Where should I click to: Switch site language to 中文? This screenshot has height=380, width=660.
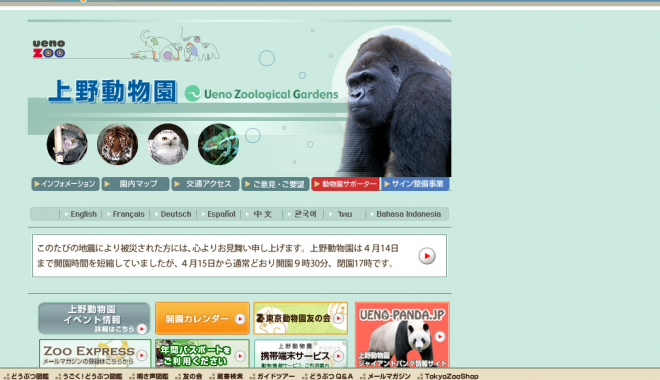(263, 214)
